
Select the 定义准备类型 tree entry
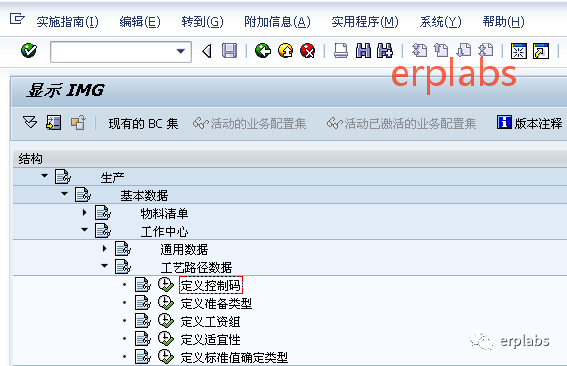tap(216, 303)
